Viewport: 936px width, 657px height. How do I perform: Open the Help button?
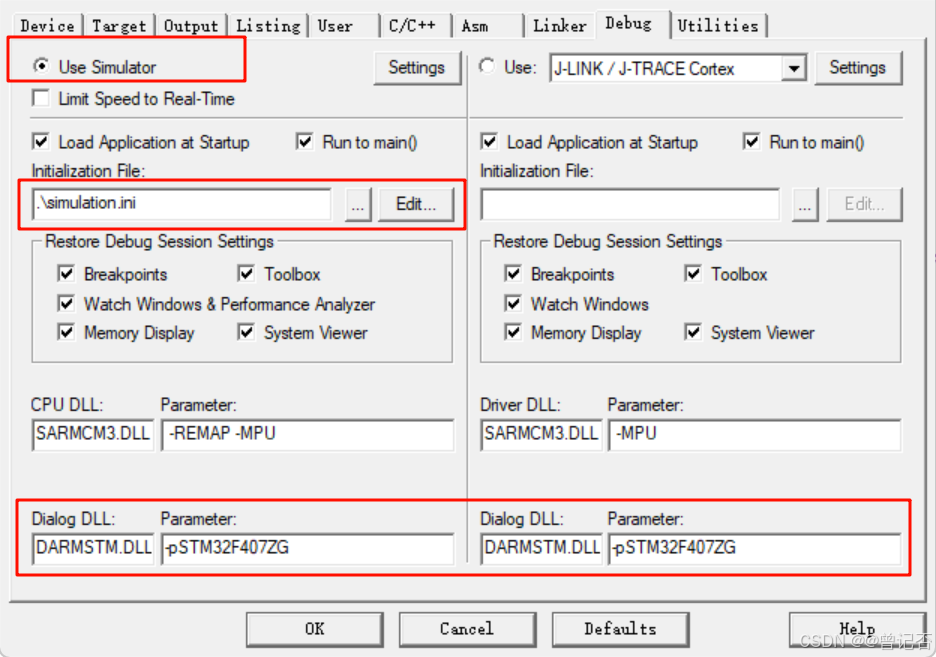pyautogui.click(x=857, y=629)
